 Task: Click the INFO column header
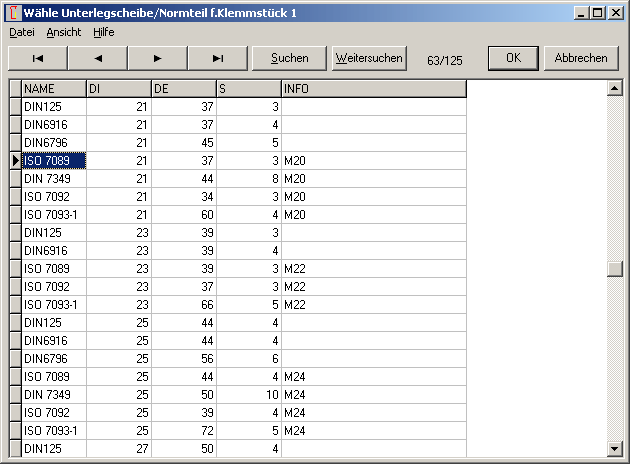[373, 89]
